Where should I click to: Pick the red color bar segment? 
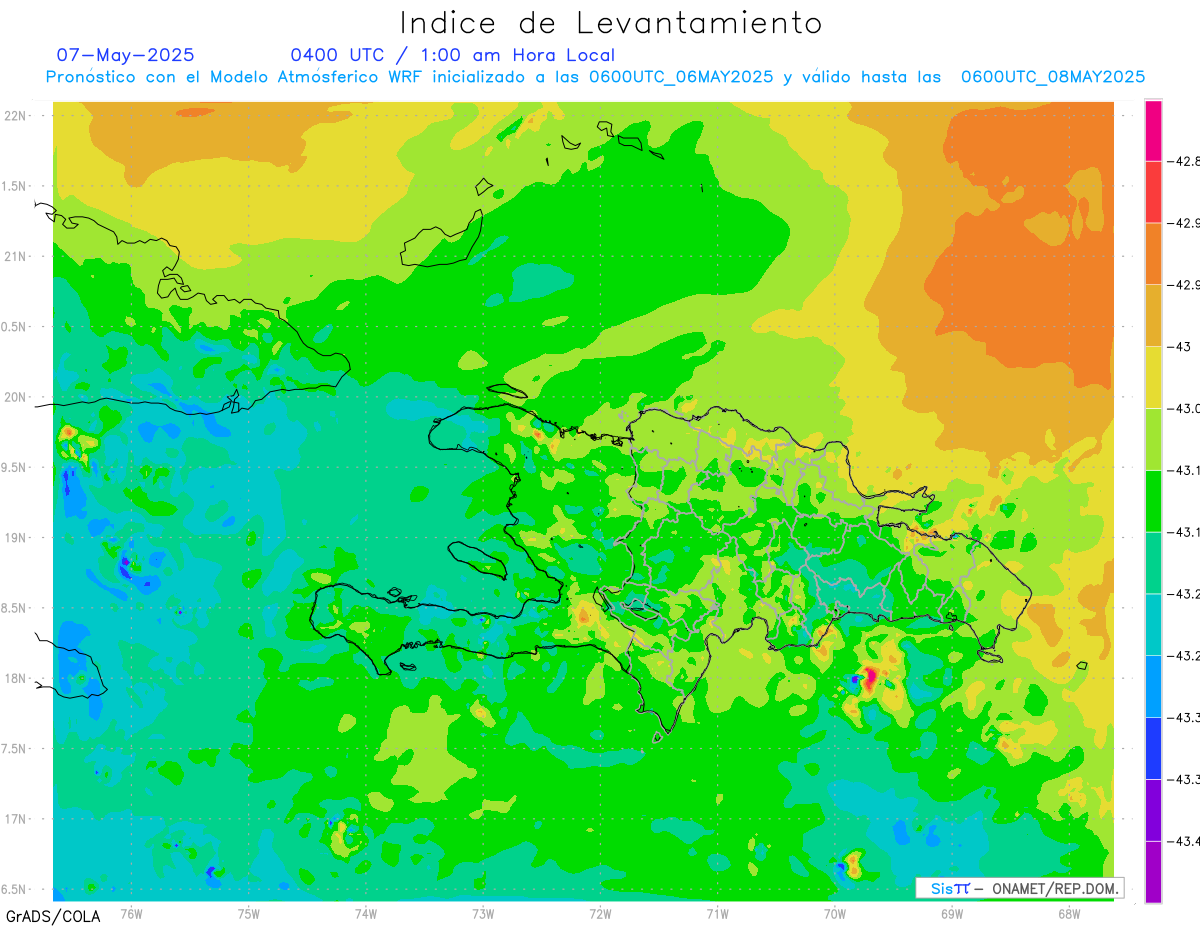[x=1153, y=192]
